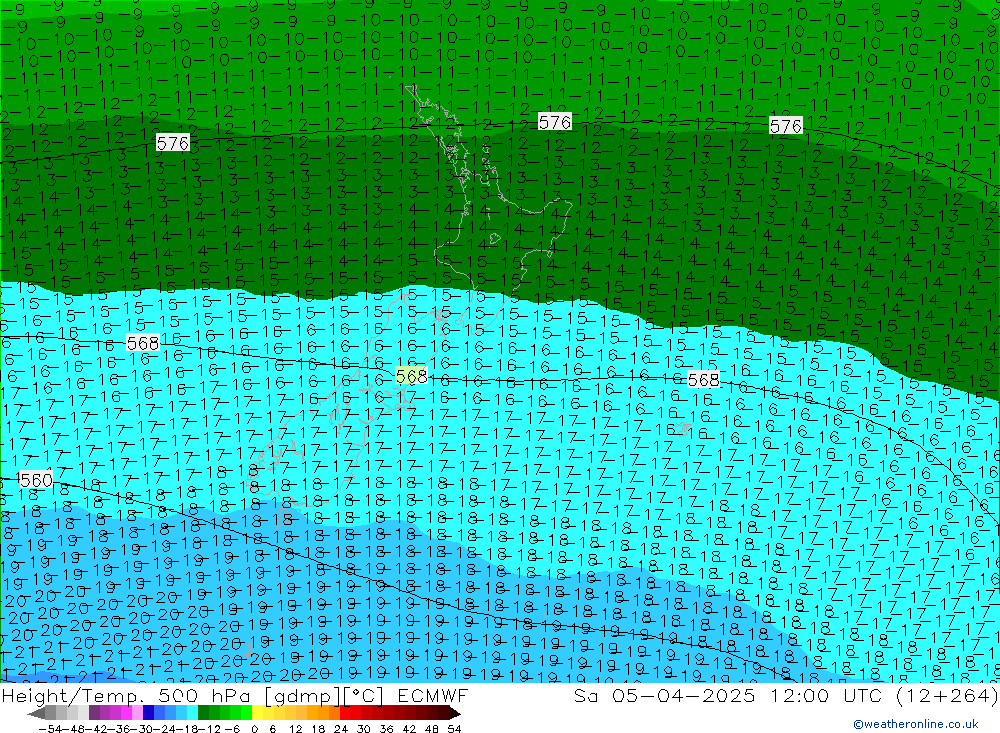Viewport: 1000px width, 733px height.
Task: Click the leftmost 568 contour label
Action: click(143, 343)
